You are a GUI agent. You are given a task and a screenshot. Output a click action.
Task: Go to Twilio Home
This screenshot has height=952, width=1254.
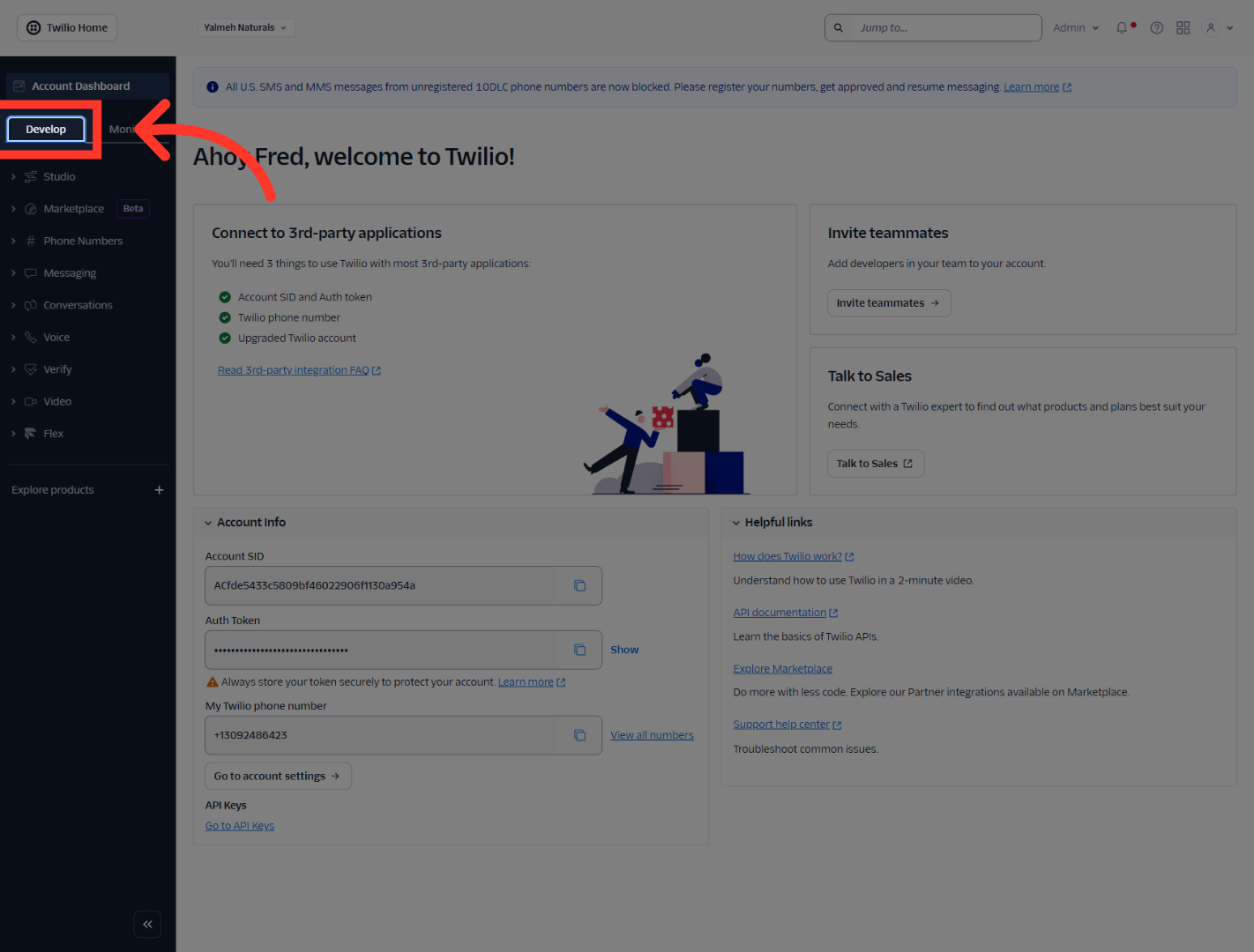pos(67,27)
